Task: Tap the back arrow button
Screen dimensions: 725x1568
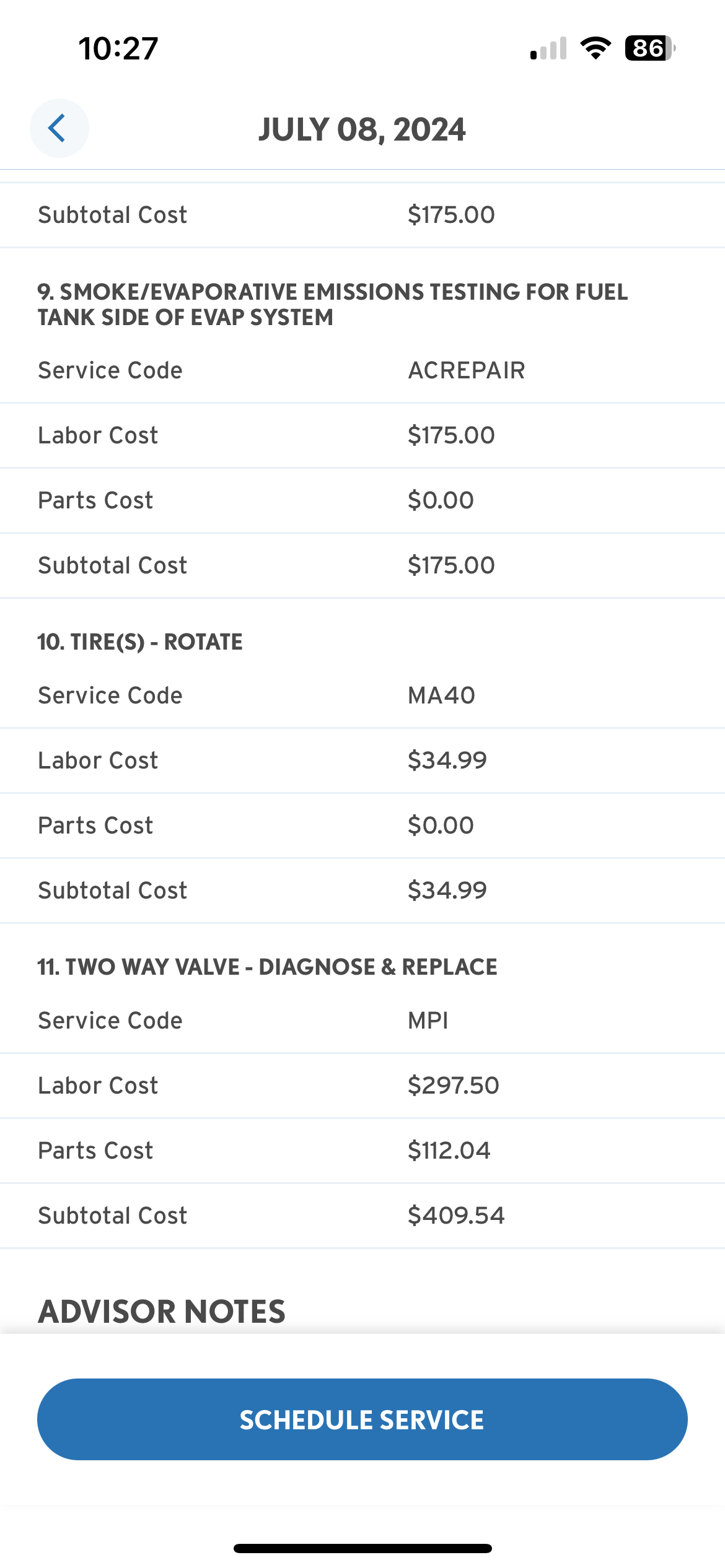Action: tap(59, 128)
